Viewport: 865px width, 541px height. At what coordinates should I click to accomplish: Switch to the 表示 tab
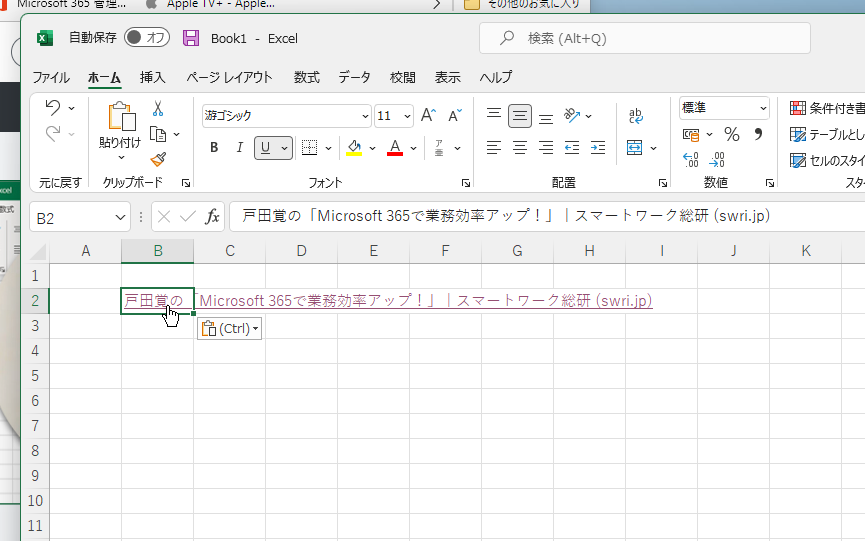tap(447, 77)
